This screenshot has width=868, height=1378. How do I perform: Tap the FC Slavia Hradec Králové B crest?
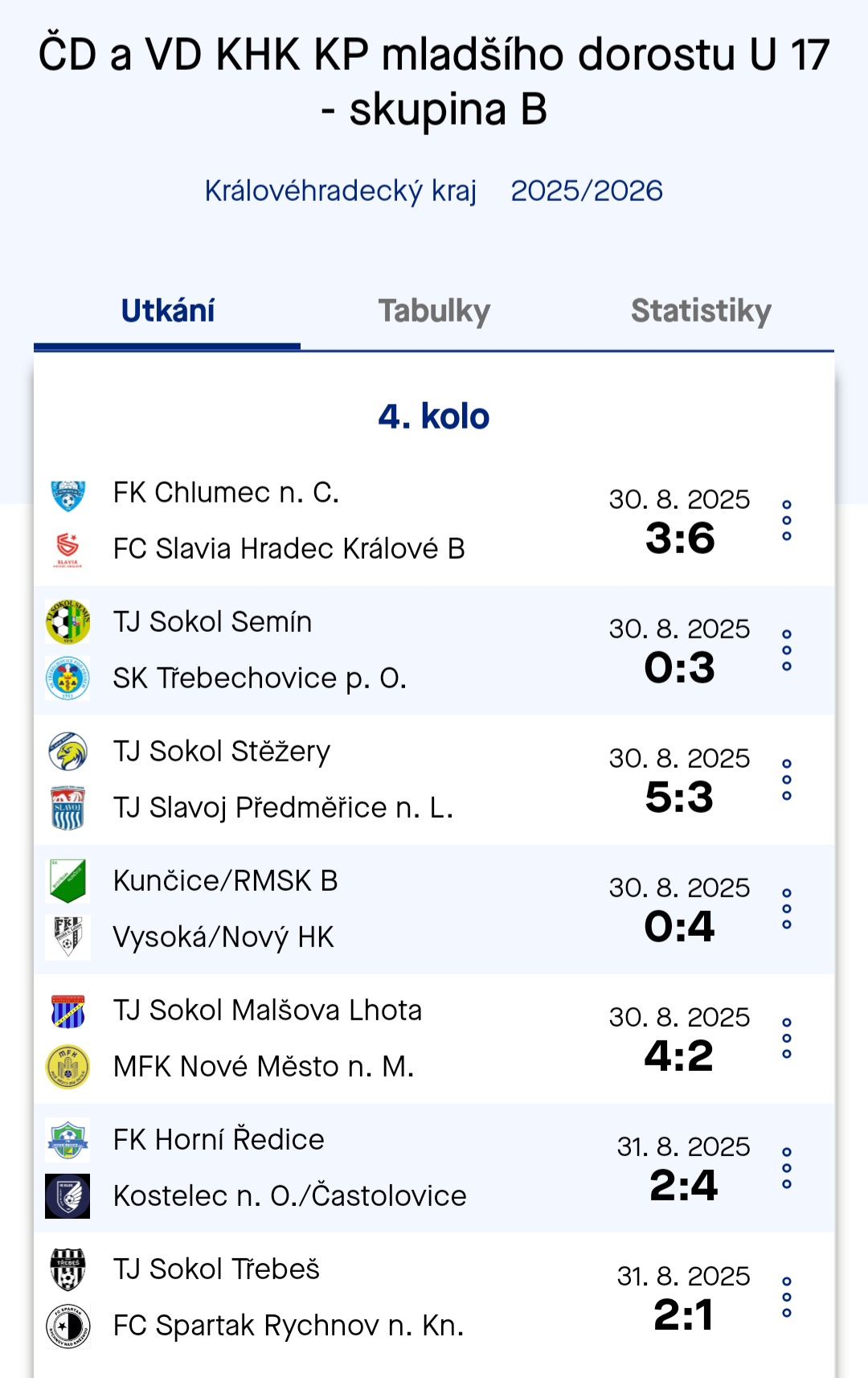(68, 550)
